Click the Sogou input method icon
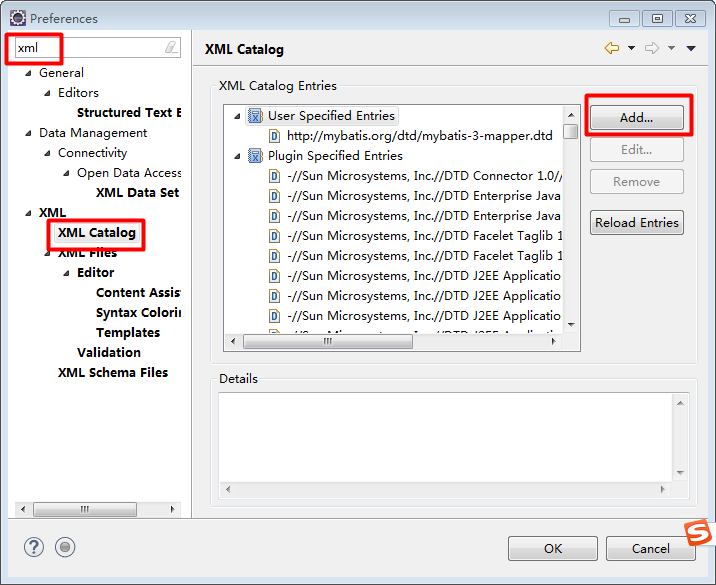Image resolution: width=716 pixels, height=585 pixels. click(x=699, y=533)
